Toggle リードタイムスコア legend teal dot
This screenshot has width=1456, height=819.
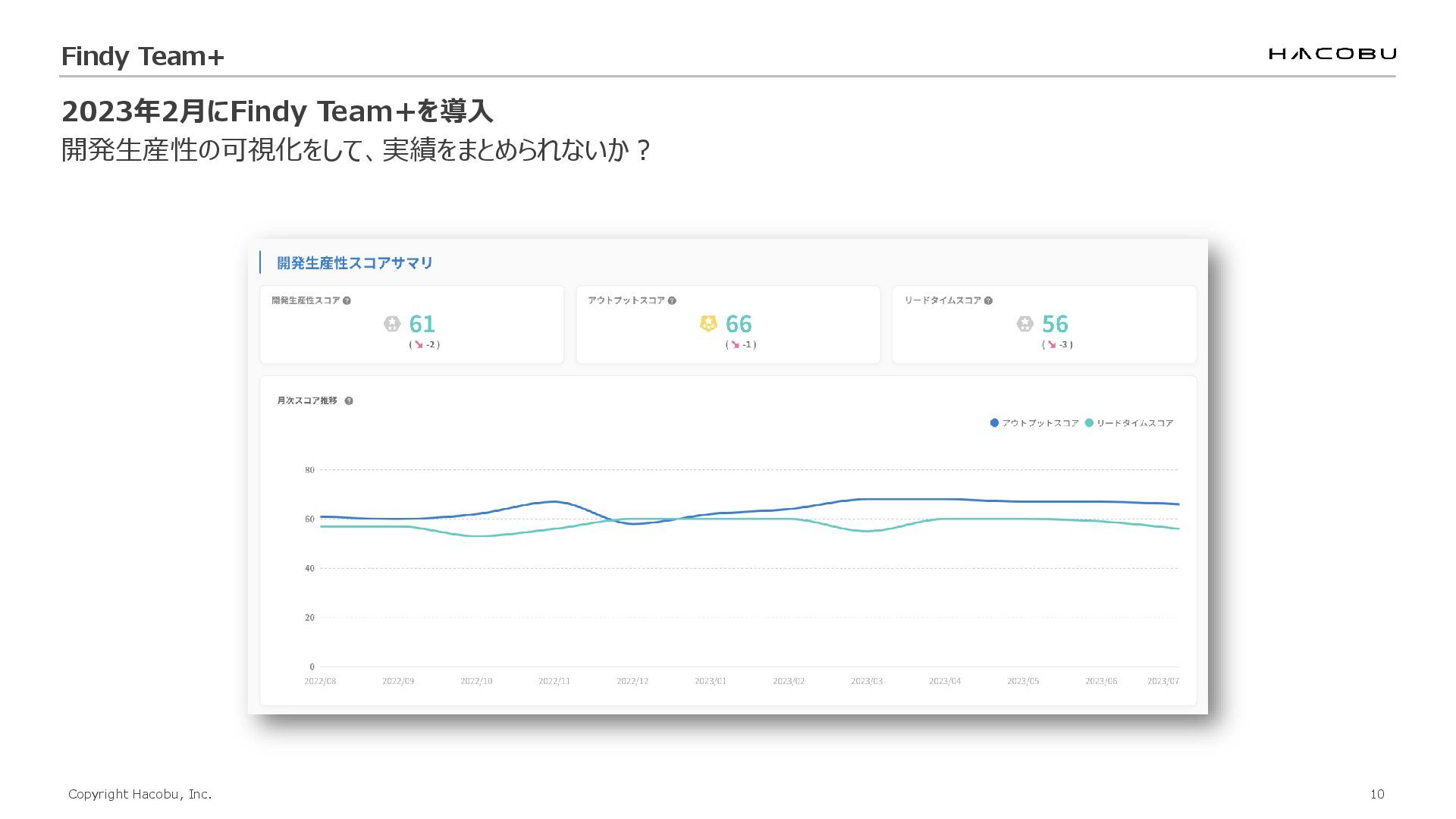pos(1089,423)
